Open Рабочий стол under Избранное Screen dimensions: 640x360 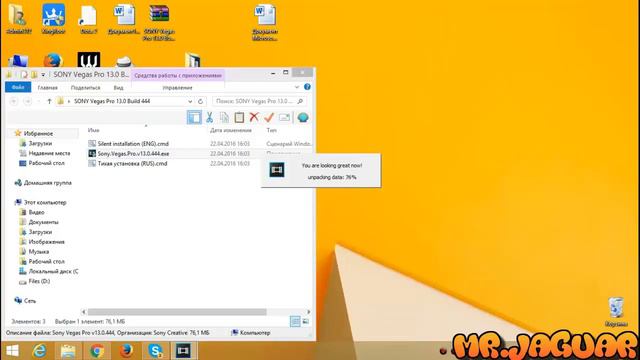click(x=47, y=163)
